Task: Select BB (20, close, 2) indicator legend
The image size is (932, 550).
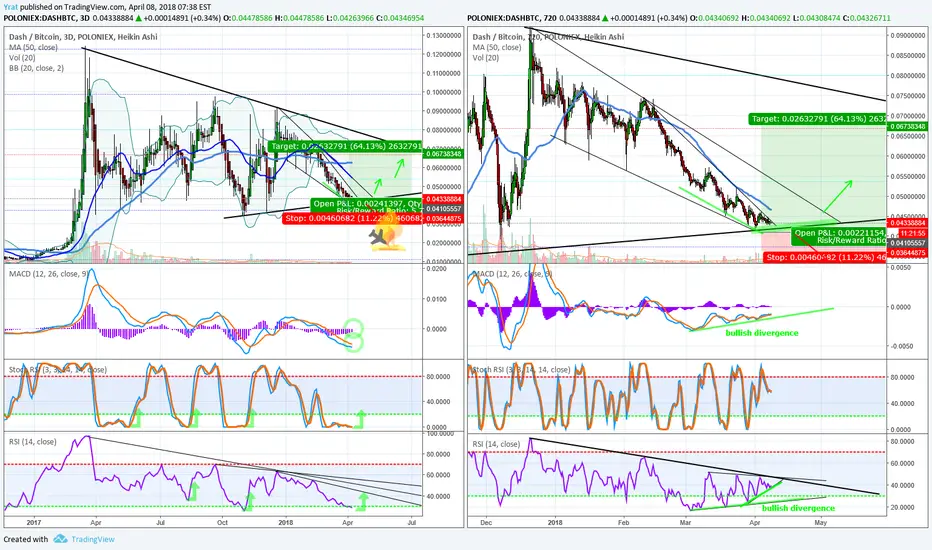Action: pyautogui.click(x=36, y=68)
